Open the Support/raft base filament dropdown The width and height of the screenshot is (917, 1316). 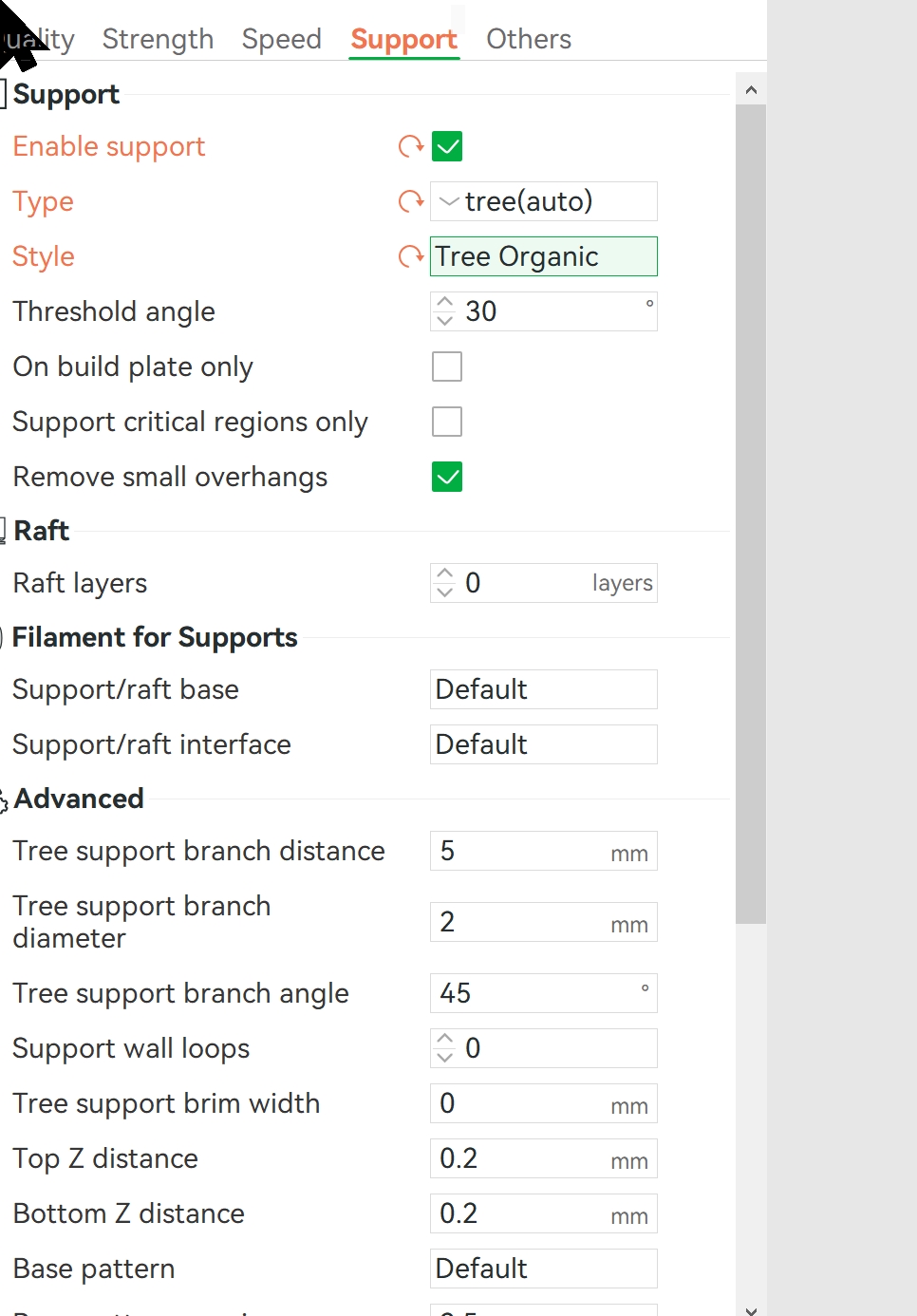(544, 689)
